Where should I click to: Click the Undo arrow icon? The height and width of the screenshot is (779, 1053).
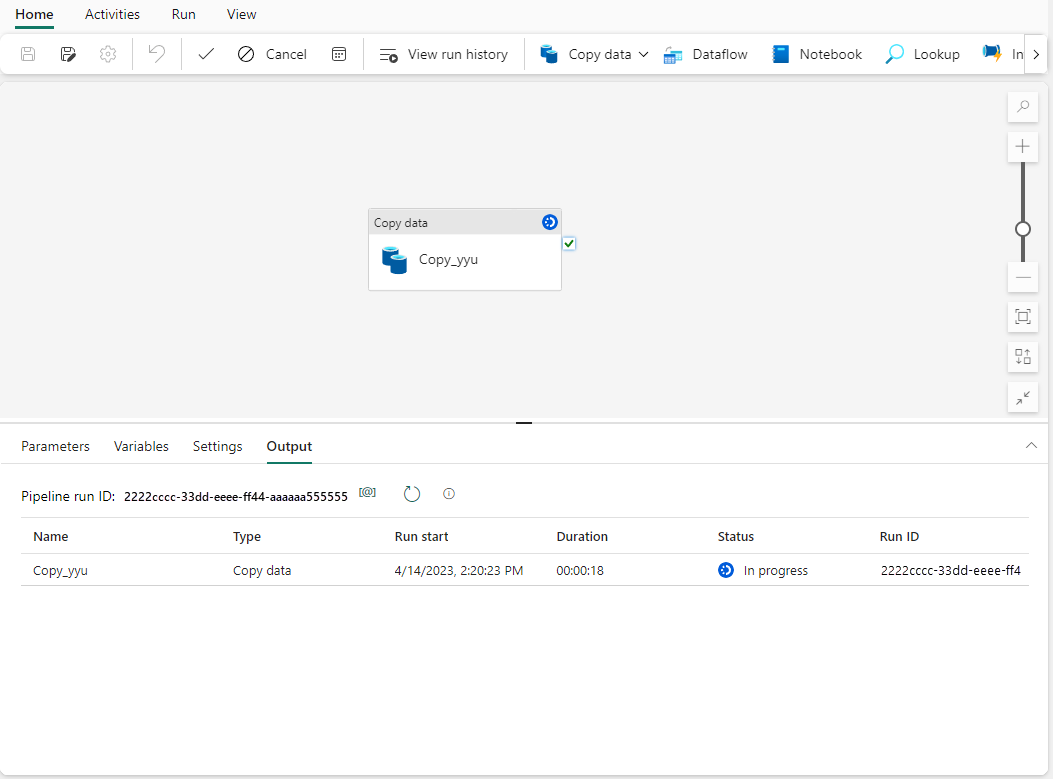coord(156,54)
